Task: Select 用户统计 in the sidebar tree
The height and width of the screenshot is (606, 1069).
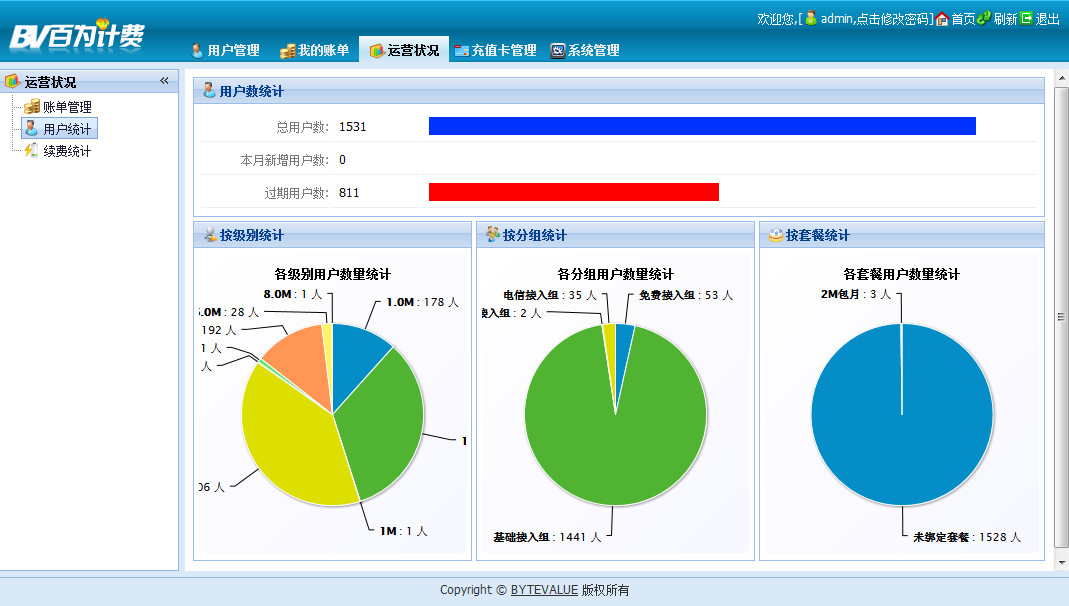Action: (x=66, y=129)
